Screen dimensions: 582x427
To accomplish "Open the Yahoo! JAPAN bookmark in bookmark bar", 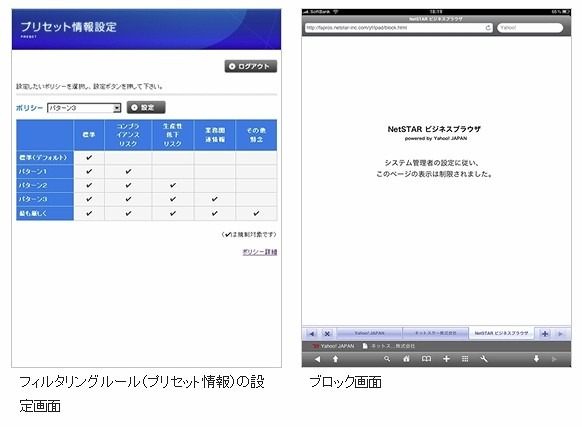I will coord(333,346).
